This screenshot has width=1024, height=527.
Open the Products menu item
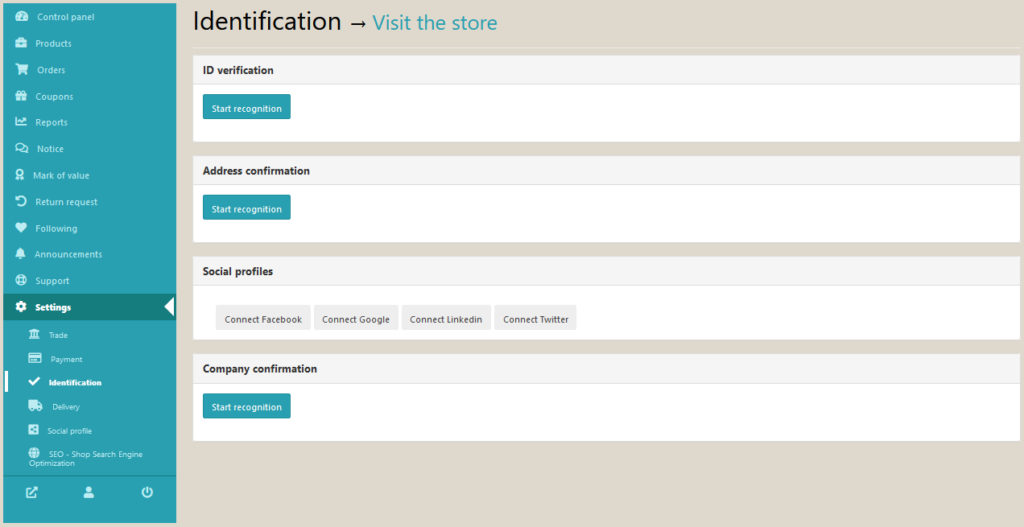[53, 44]
